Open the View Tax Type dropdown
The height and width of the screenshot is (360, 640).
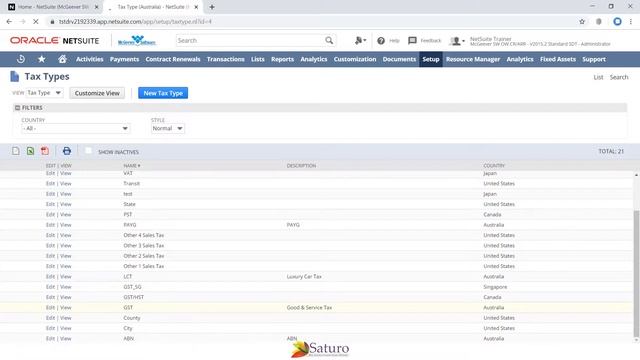(x=44, y=93)
